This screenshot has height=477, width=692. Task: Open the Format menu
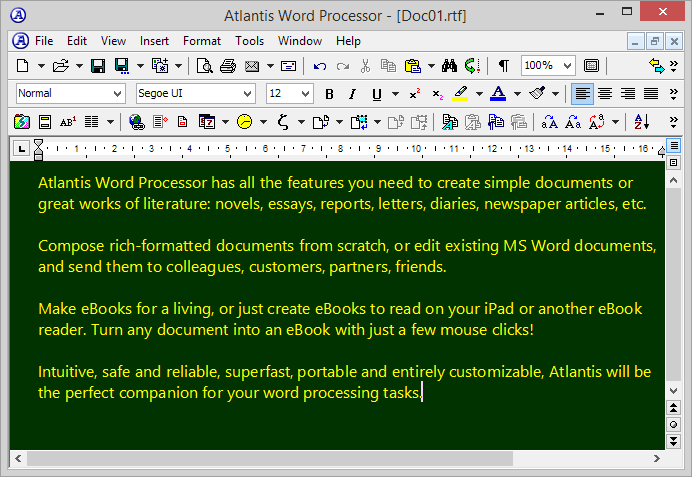pyautogui.click(x=202, y=41)
